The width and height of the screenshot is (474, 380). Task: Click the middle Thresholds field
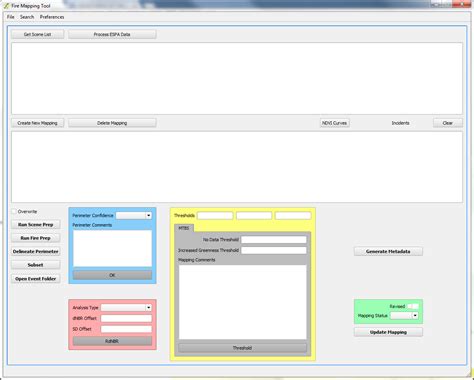coord(254,215)
